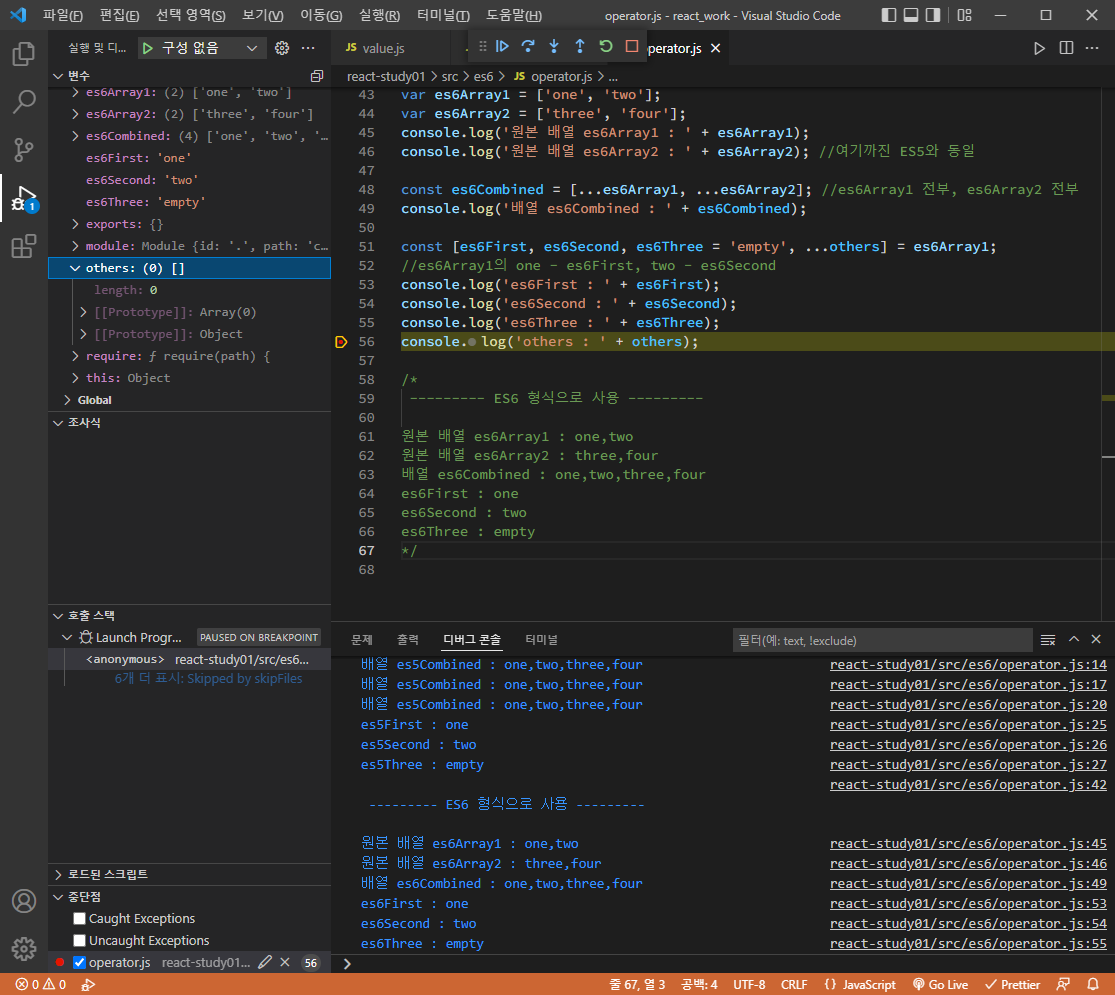The width and height of the screenshot is (1115, 995).
Task: Open link operator.js:53 in console
Action: pos(968,903)
